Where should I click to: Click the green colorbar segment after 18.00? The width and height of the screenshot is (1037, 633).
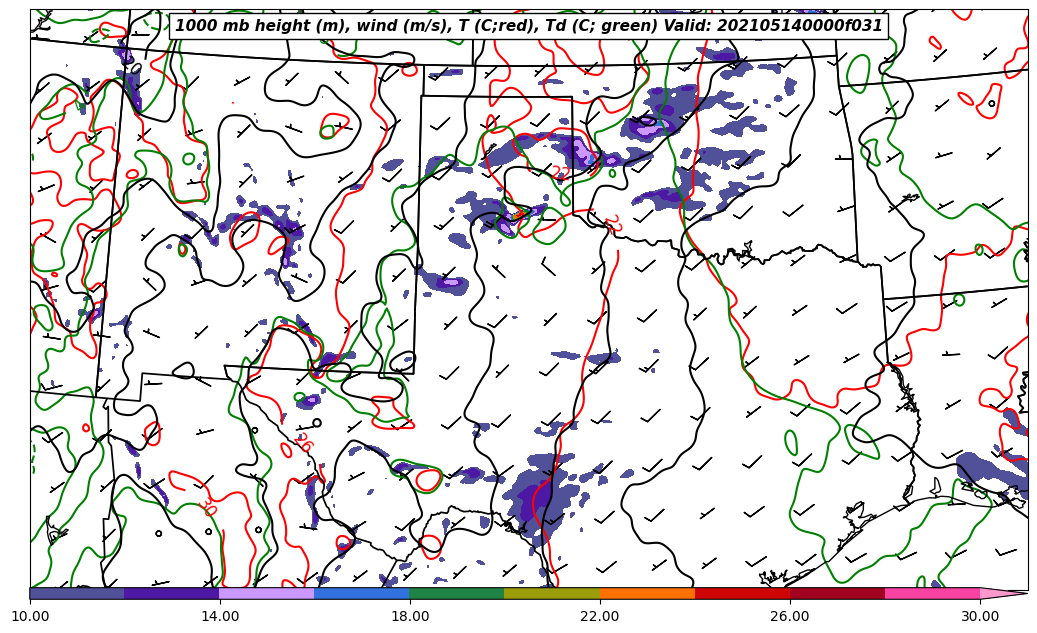tap(457, 593)
